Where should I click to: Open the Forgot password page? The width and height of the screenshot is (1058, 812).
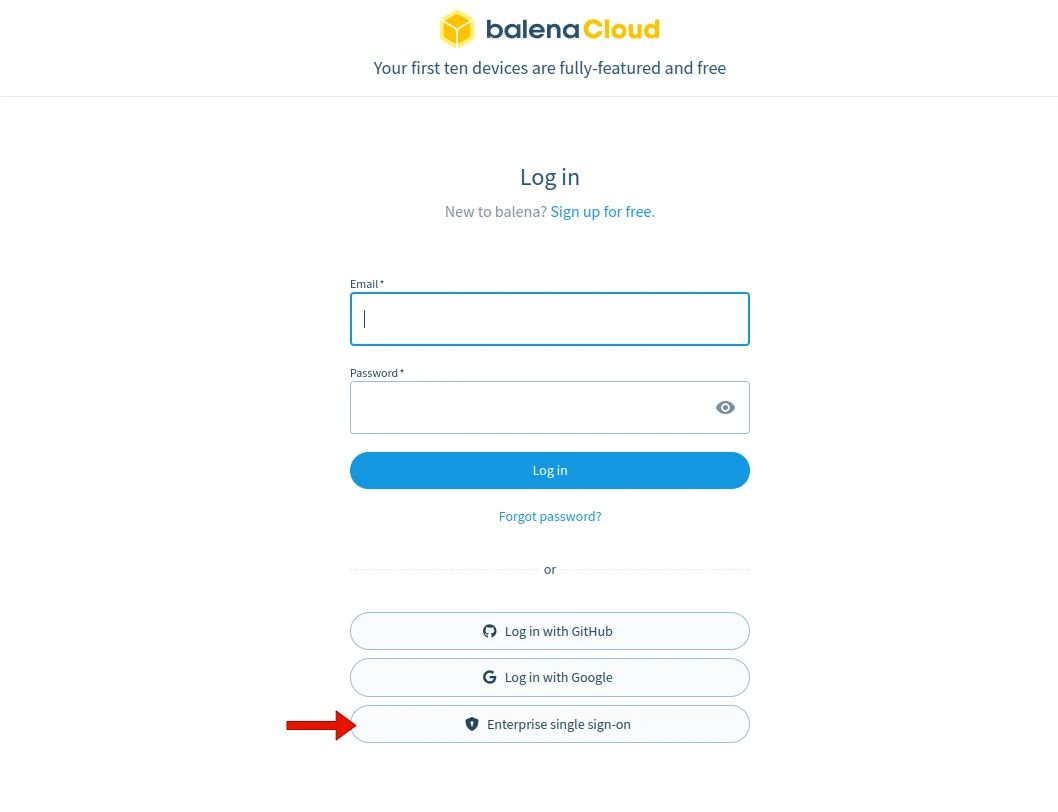(549, 516)
